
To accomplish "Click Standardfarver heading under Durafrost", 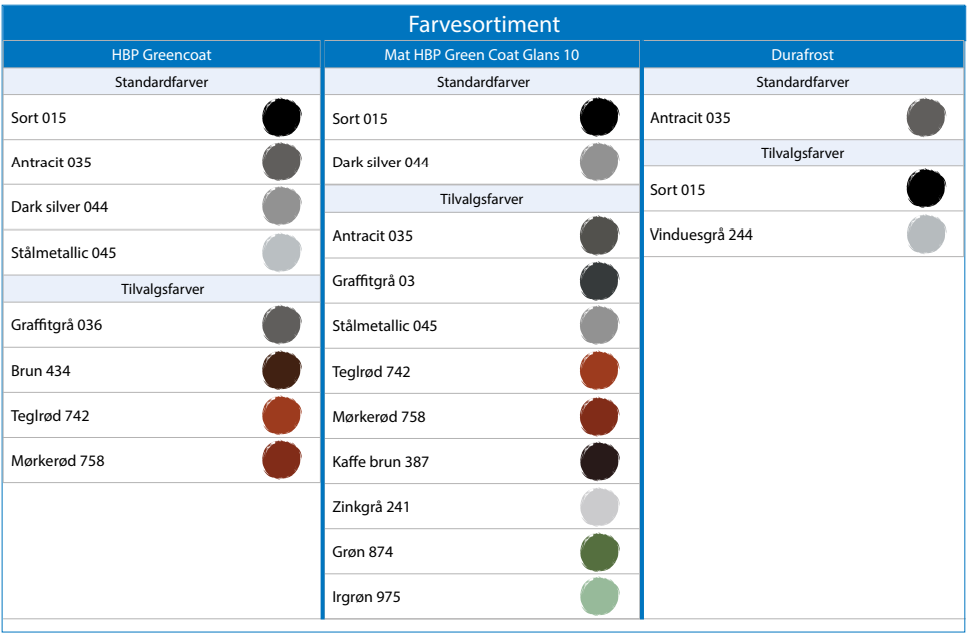I will pyautogui.click(x=803, y=81).
